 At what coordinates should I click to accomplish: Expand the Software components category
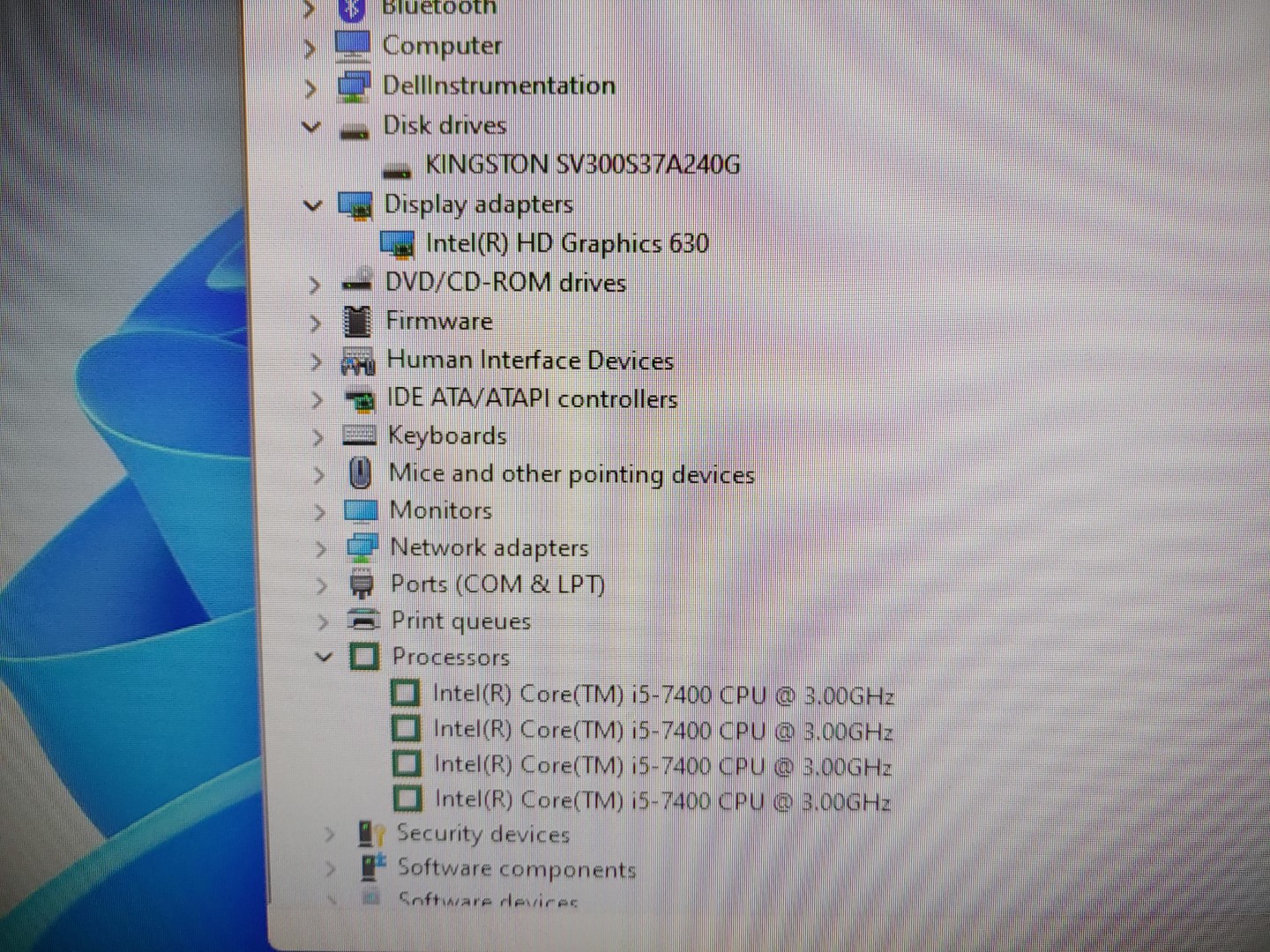click(x=331, y=869)
